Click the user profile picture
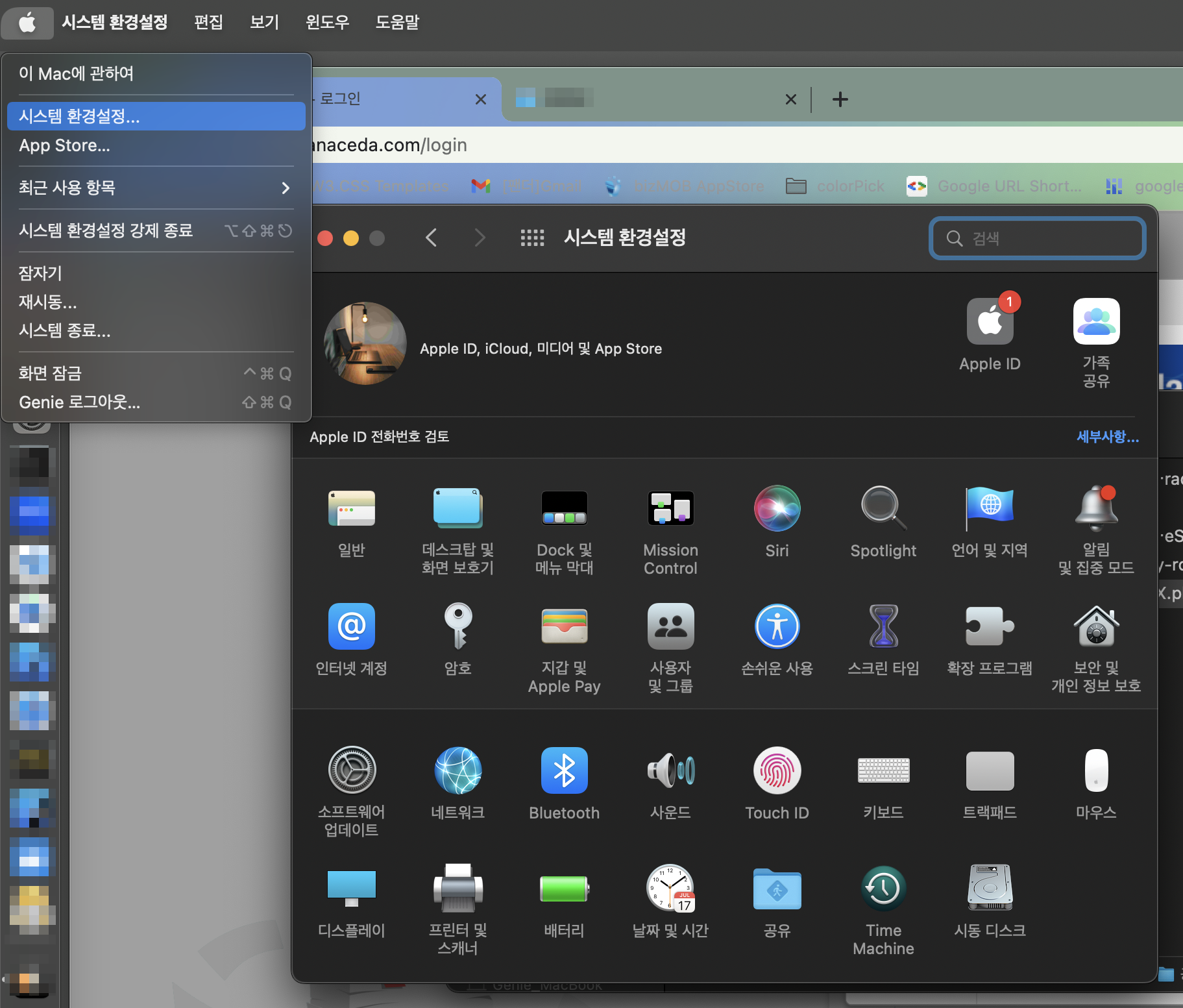The image size is (1183, 1008). pyautogui.click(x=365, y=343)
